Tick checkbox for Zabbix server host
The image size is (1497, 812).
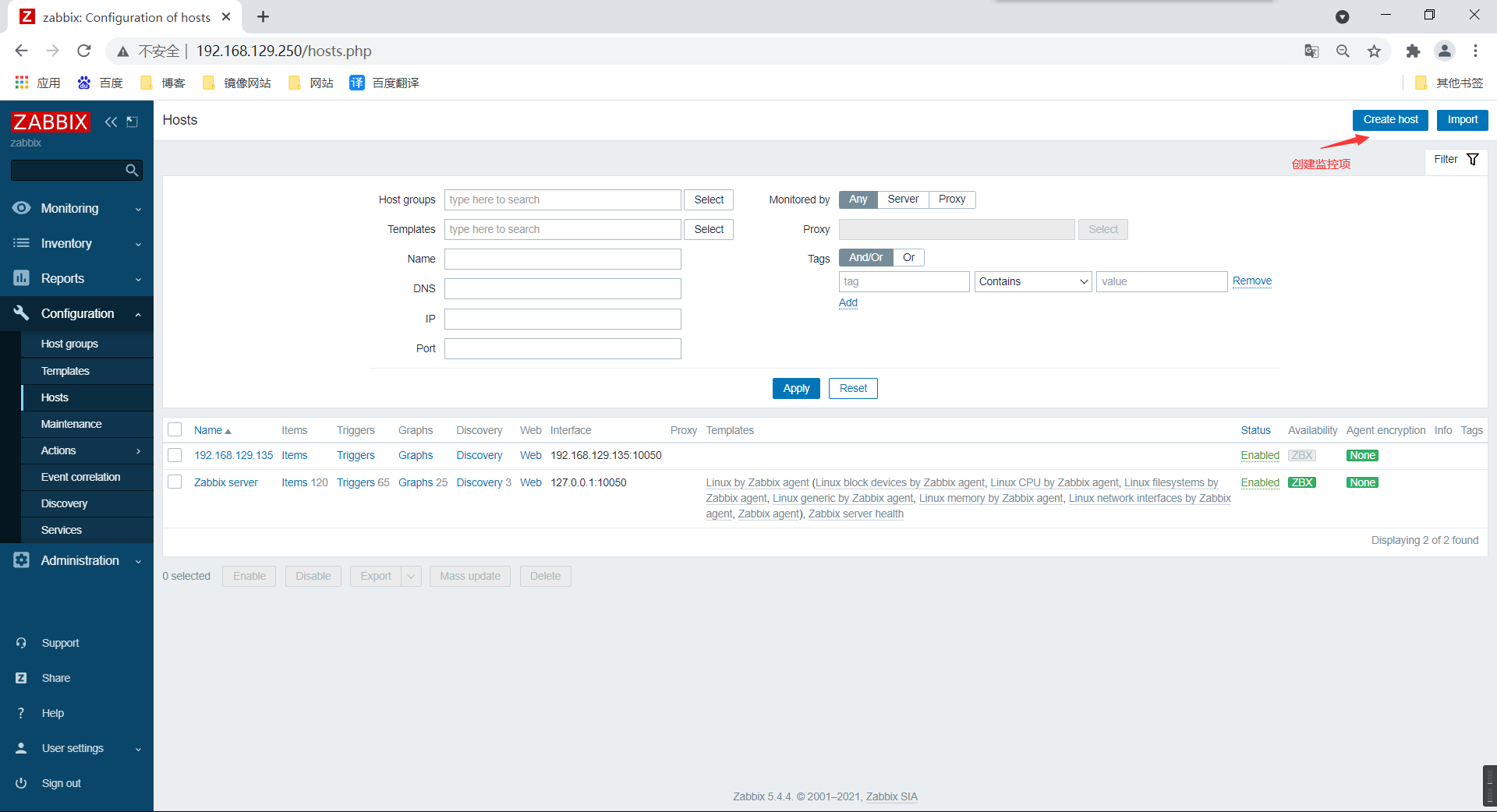pyautogui.click(x=175, y=482)
